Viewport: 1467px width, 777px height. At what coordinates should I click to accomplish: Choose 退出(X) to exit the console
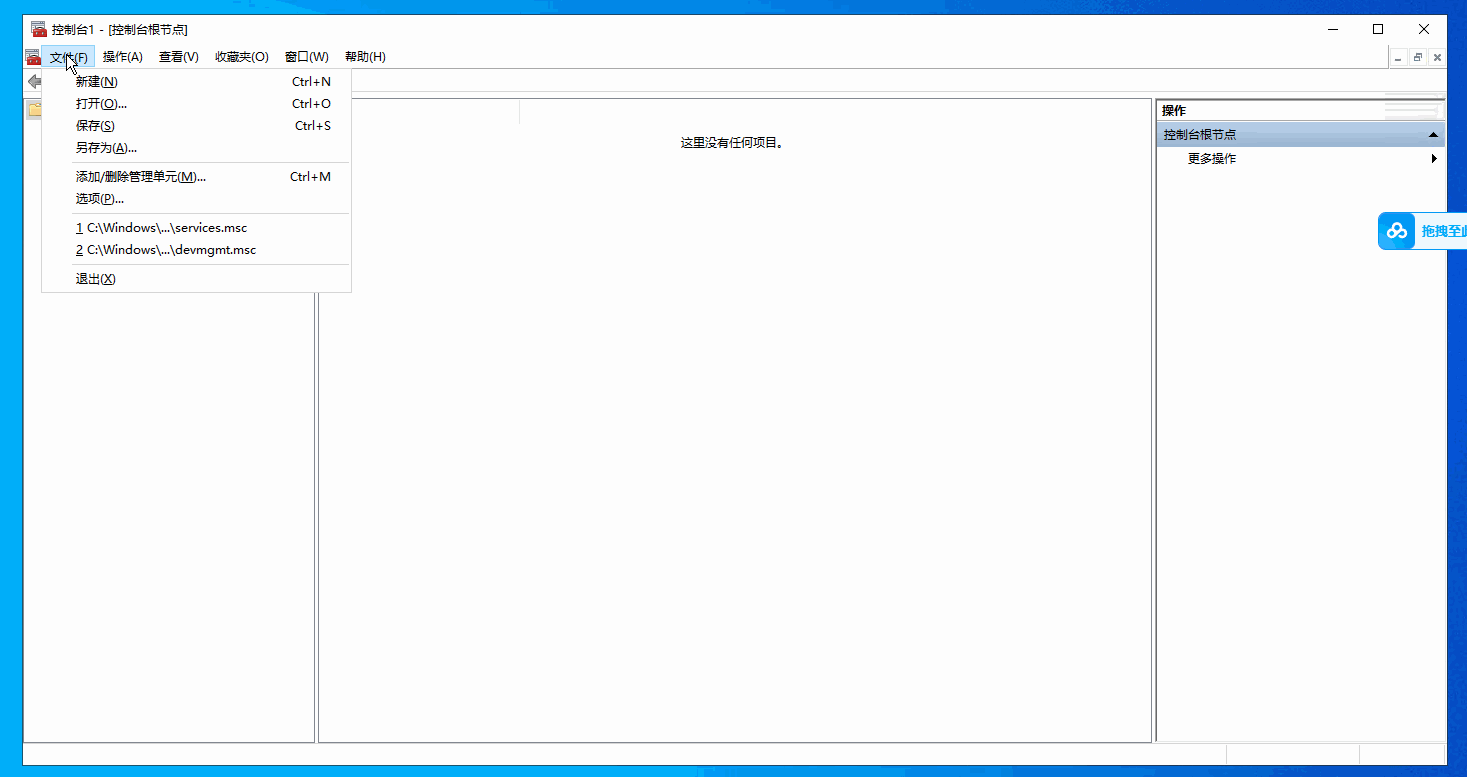point(196,279)
